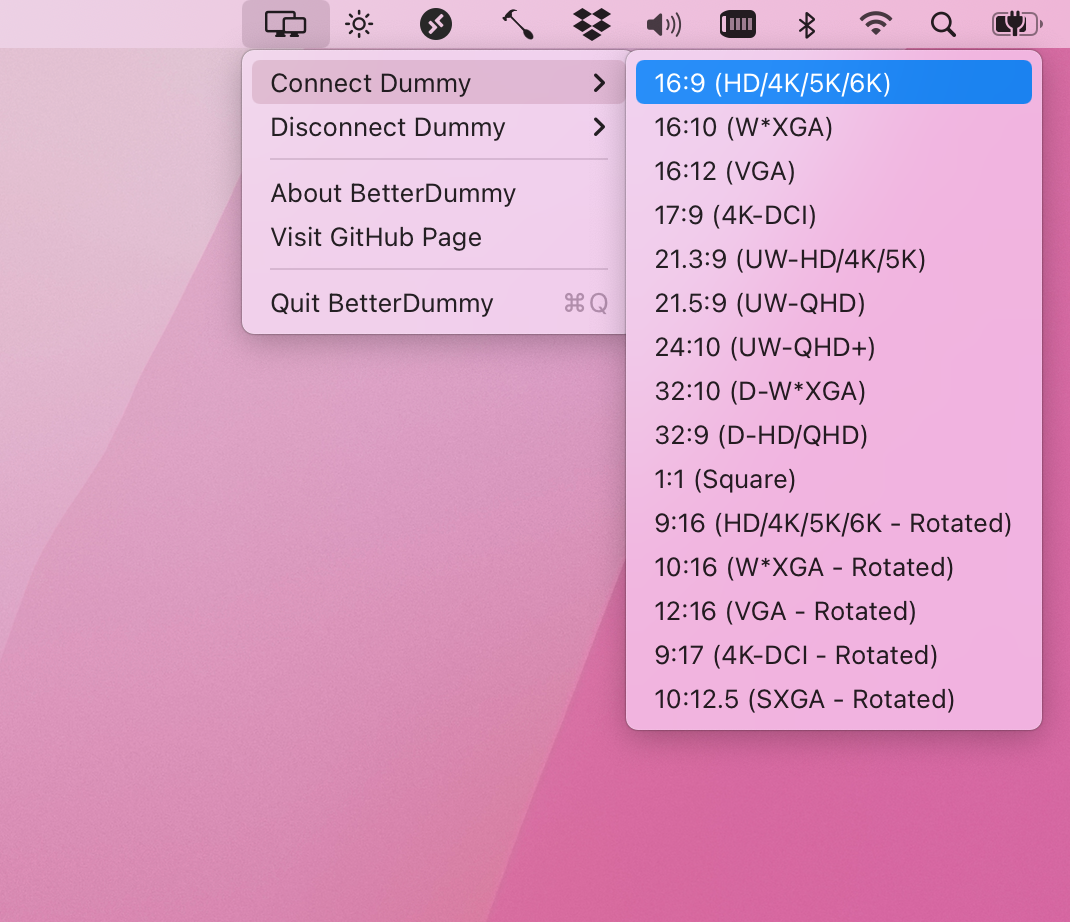The image size is (1070, 922).
Task: Open the BetterDummy displays menu bar icon
Action: coord(285,25)
